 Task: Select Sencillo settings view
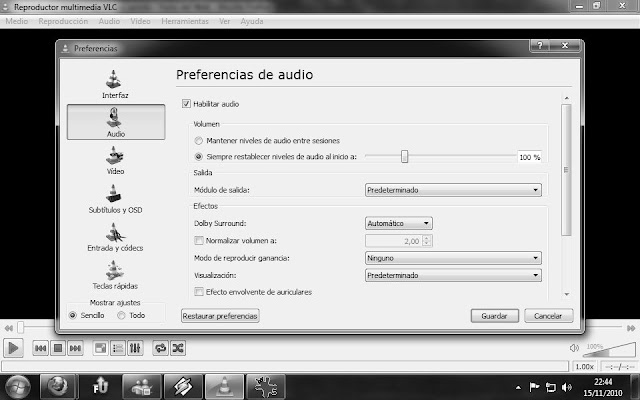pos(73,316)
